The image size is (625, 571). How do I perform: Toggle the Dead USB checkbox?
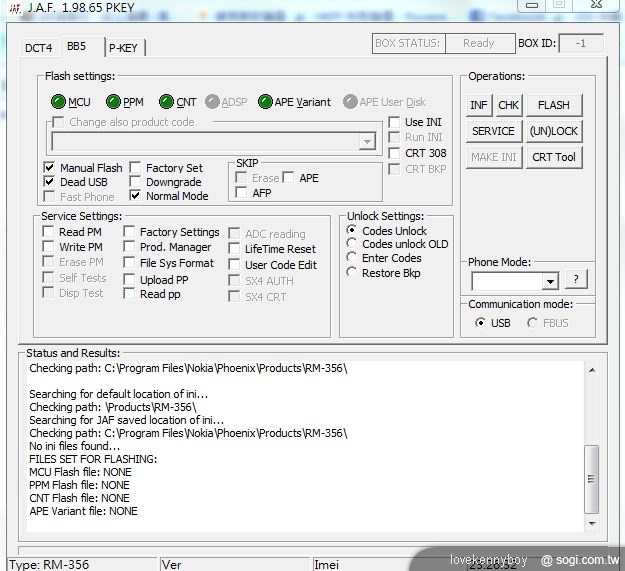pos(49,181)
